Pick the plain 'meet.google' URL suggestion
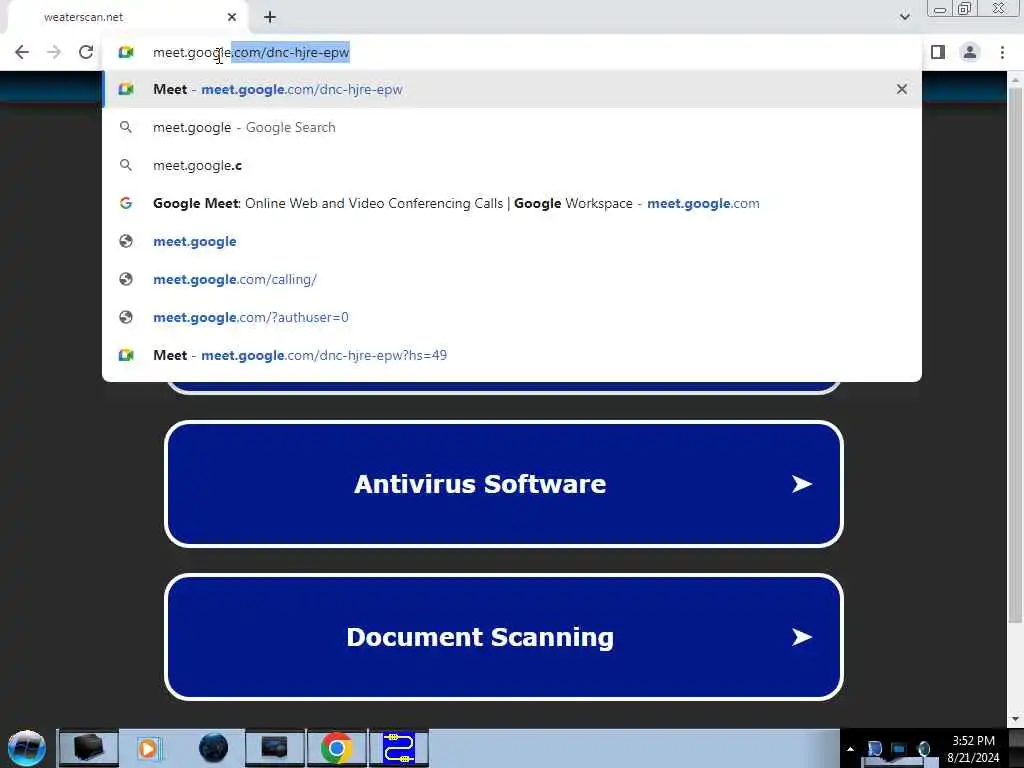The height and width of the screenshot is (768, 1024). click(512, 241)
